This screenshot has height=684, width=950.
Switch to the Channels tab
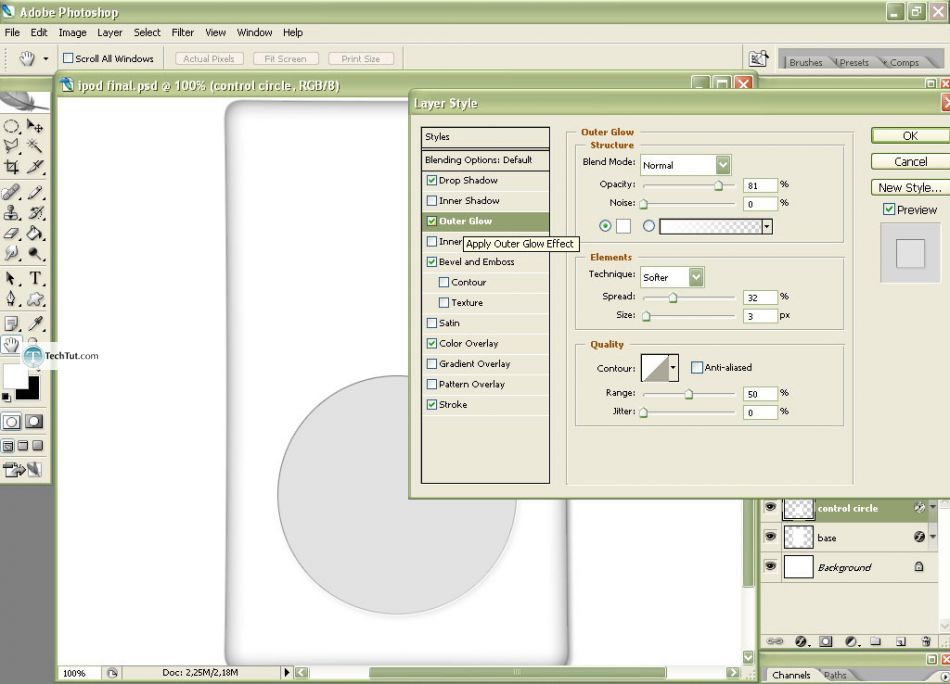[791, 675]
